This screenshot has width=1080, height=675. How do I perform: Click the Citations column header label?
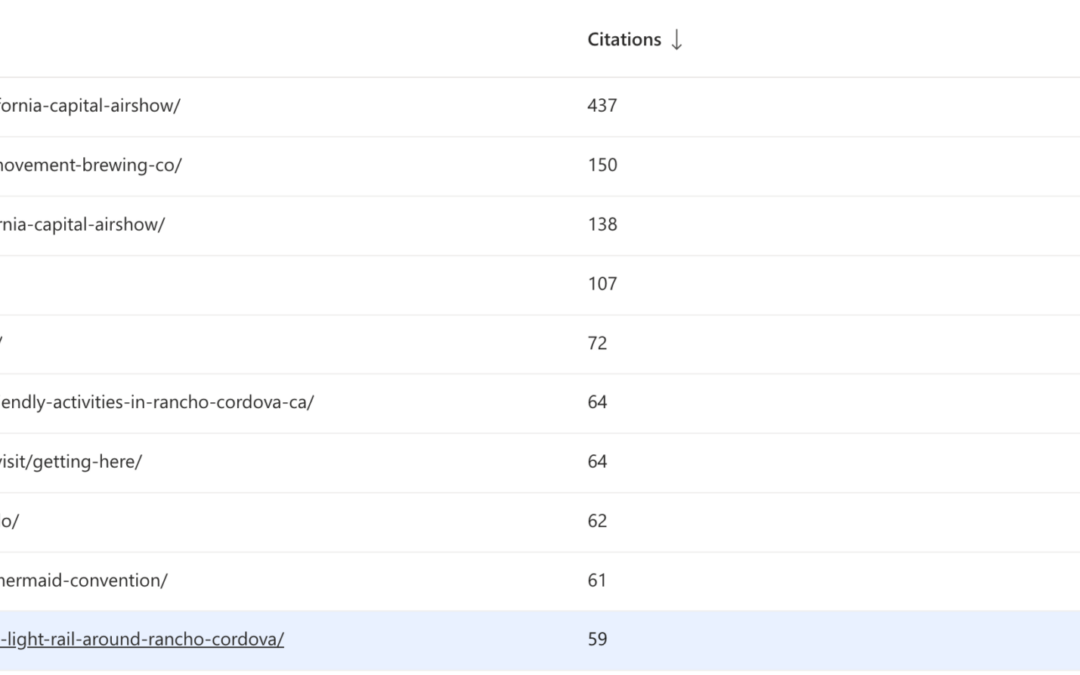tap(624, 40)
